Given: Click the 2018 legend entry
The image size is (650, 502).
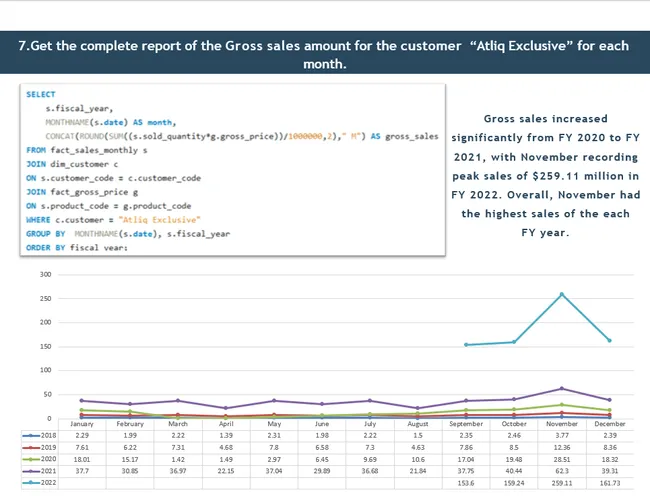Looking at the screenshot, I should pos(39,435).
